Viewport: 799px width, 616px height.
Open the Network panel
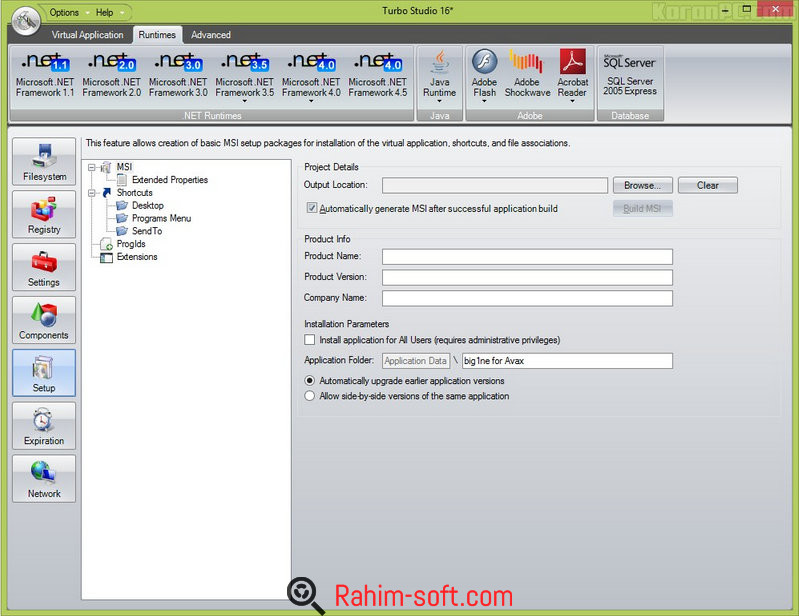44,478
